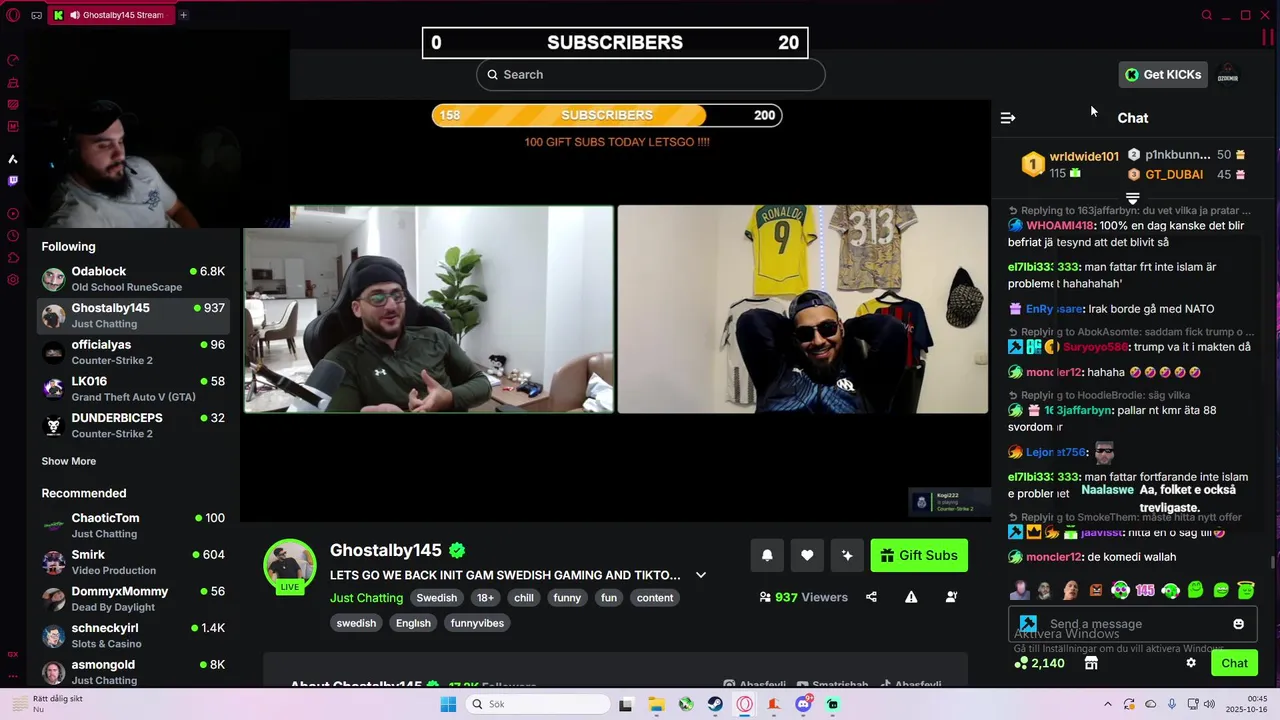This screenshot has height=720, width=1280.
Task: Expand the gifter leaderboard handle
Action: point(1133,198)
